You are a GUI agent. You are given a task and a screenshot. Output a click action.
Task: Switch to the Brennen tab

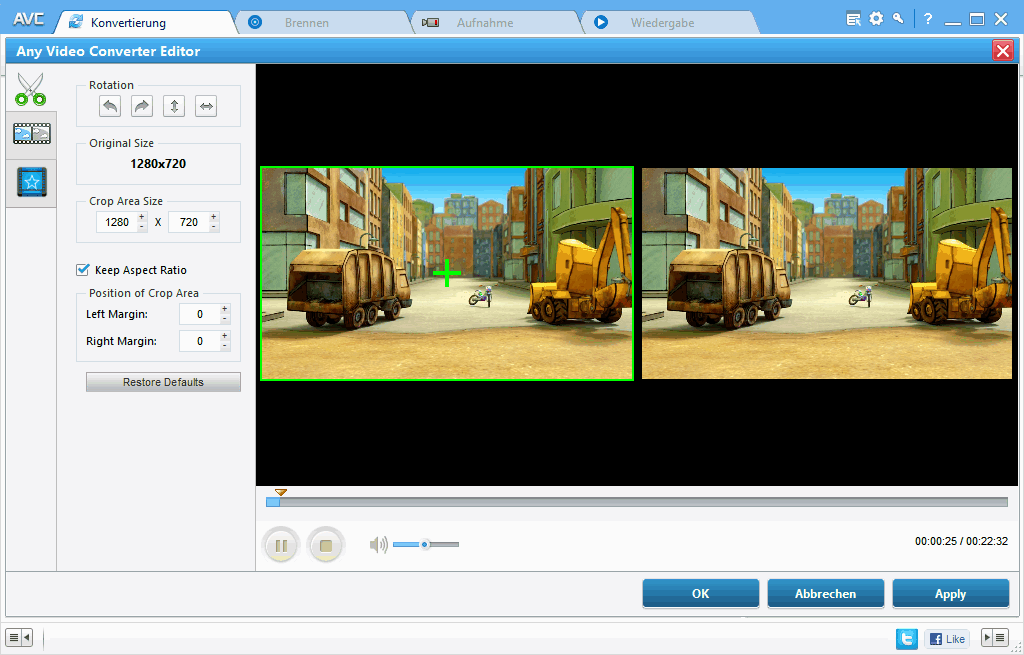click(323, 22)
